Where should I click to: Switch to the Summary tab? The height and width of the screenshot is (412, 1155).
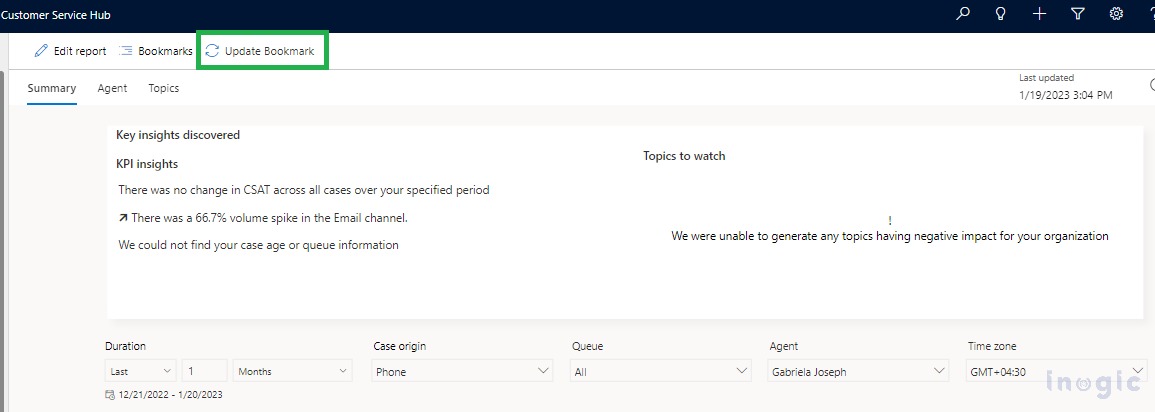point(52,88)
